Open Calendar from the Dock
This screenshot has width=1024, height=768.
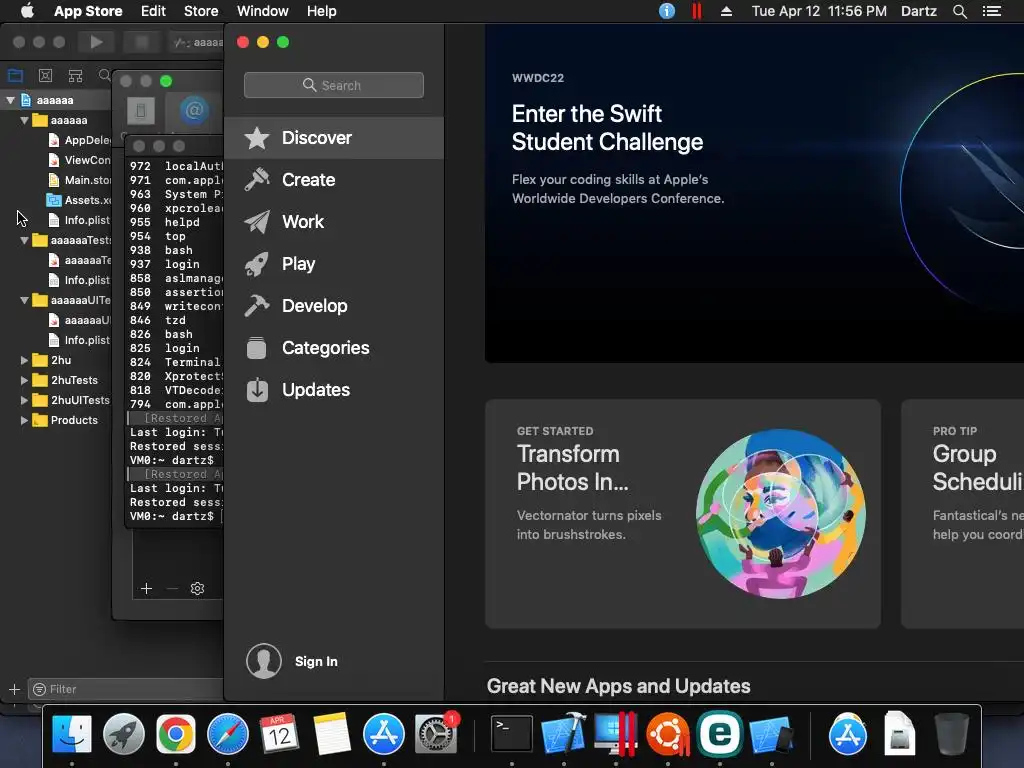280,733
